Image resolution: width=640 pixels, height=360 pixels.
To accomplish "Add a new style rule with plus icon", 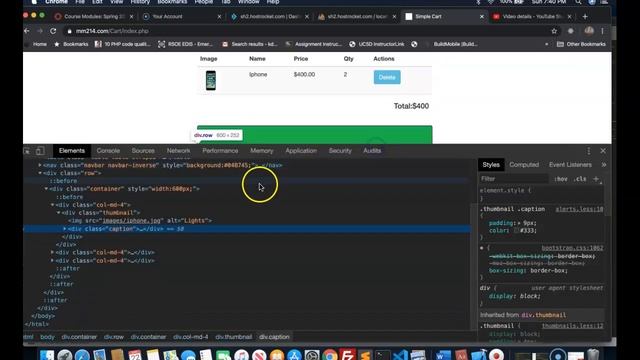I will click(596, 179).
